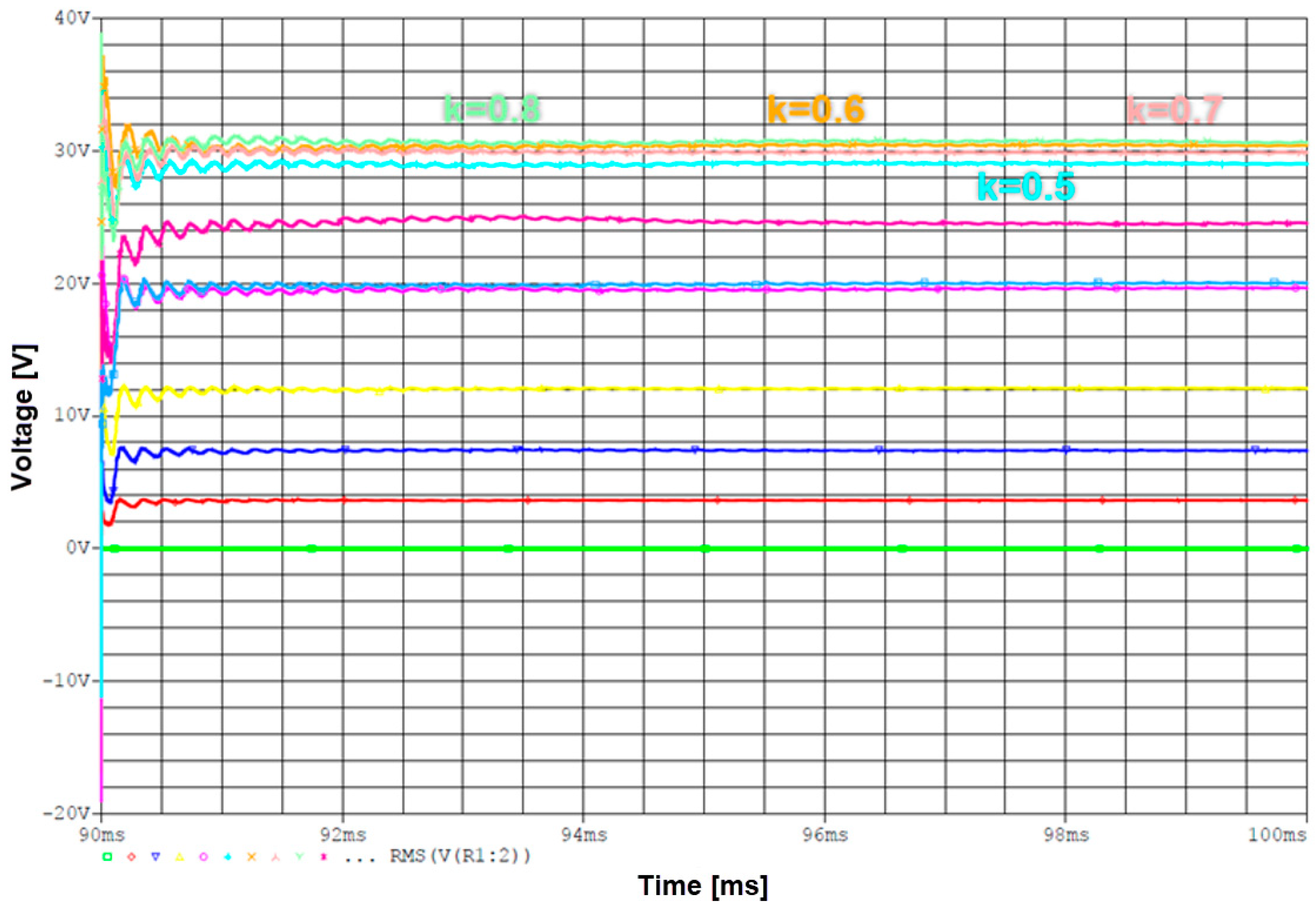
Task: Select the cyan diamond legend marker
Action: [227, 857]
